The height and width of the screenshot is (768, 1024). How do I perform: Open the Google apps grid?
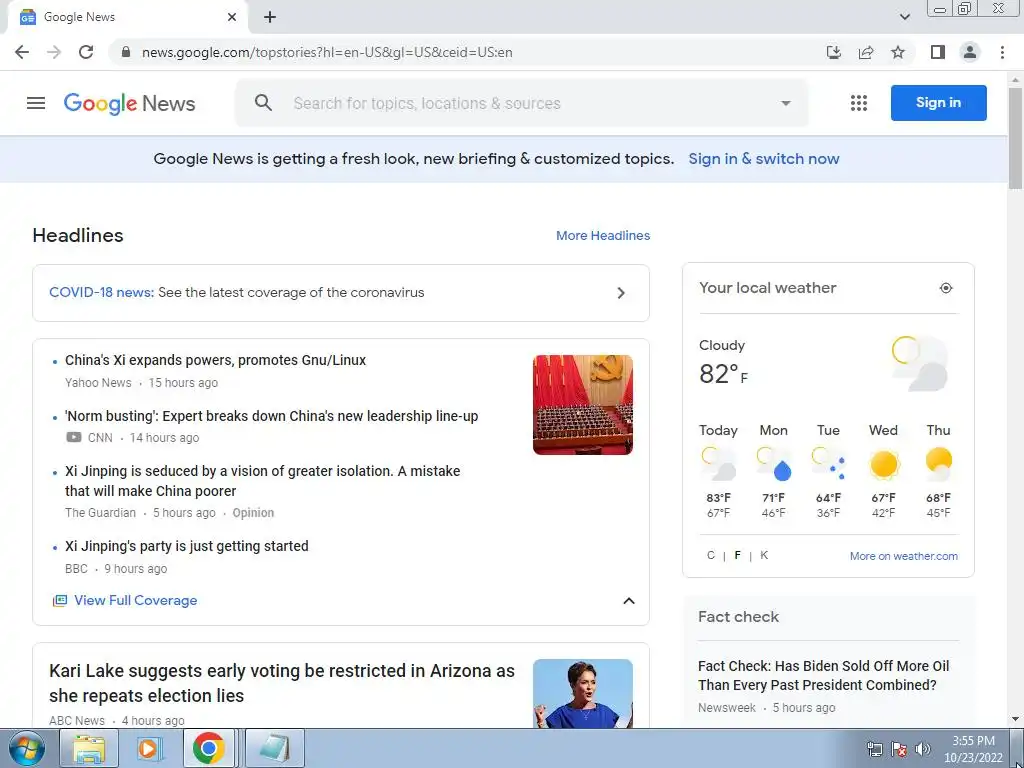click(859, 103)
